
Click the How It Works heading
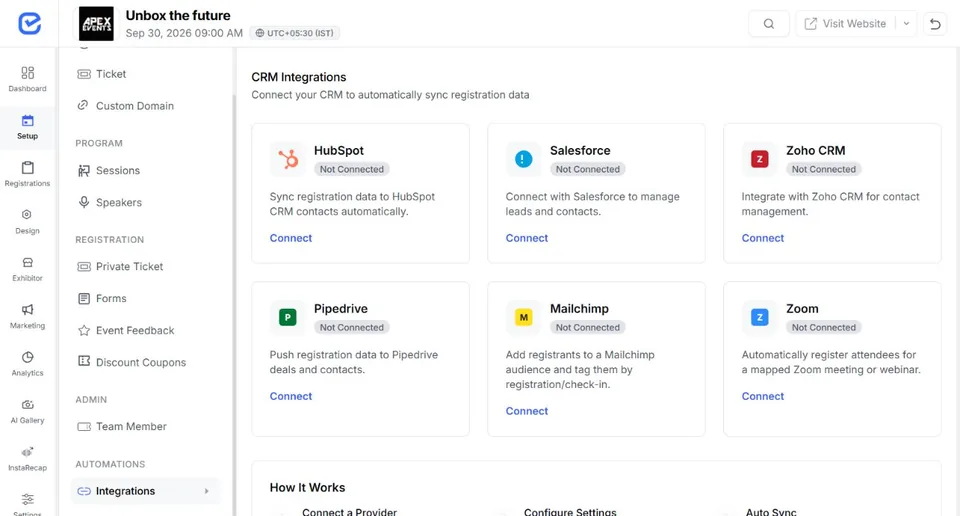[x=307, y=488]
